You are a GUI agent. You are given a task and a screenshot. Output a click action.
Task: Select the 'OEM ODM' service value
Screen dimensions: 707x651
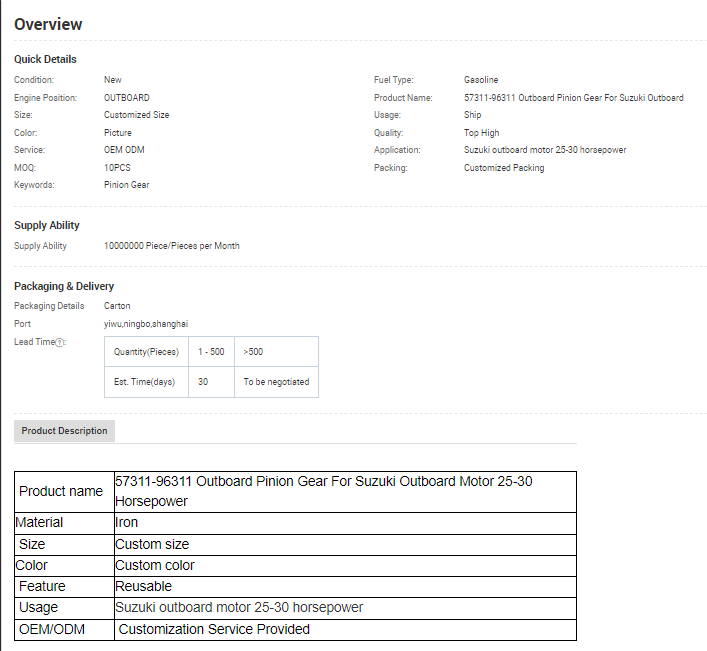click(x=124, y=150)
